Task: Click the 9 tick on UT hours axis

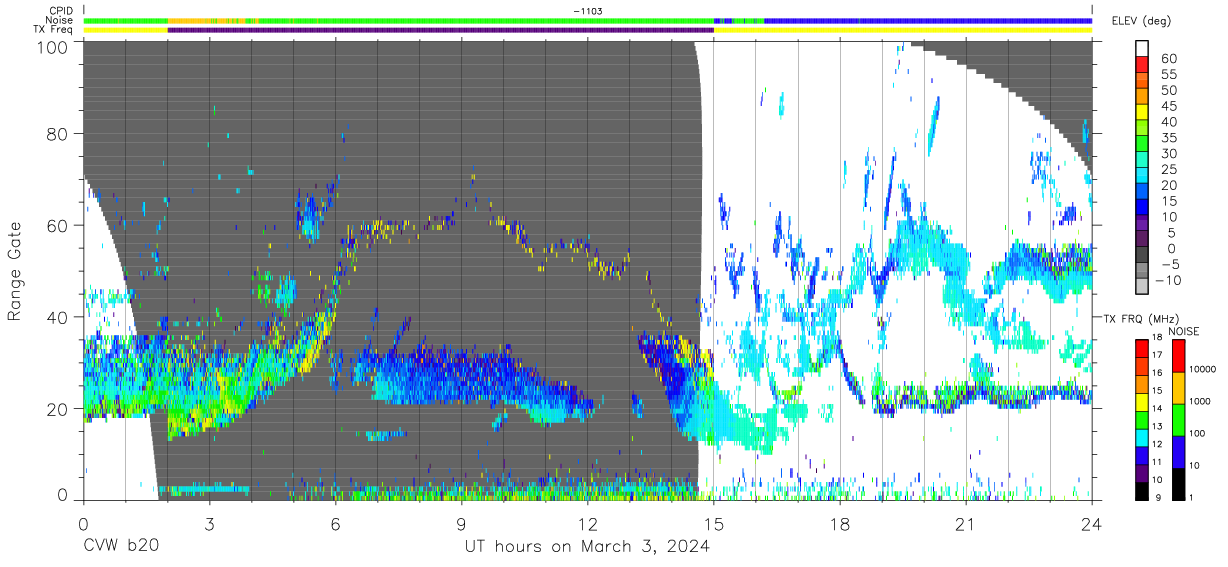Action: (x=462, y=524)
